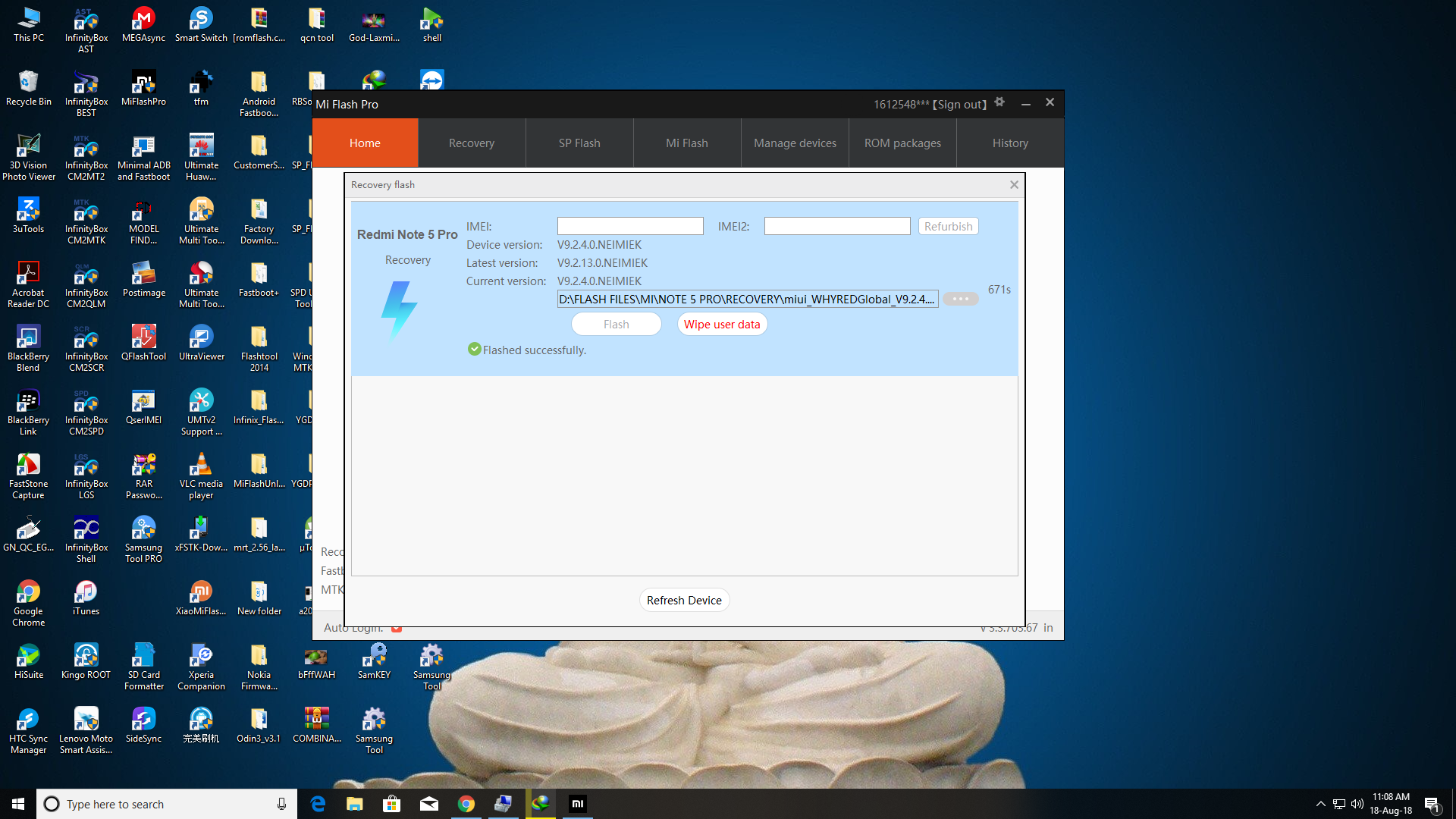Open VLC media player icon

coord(201,476)
